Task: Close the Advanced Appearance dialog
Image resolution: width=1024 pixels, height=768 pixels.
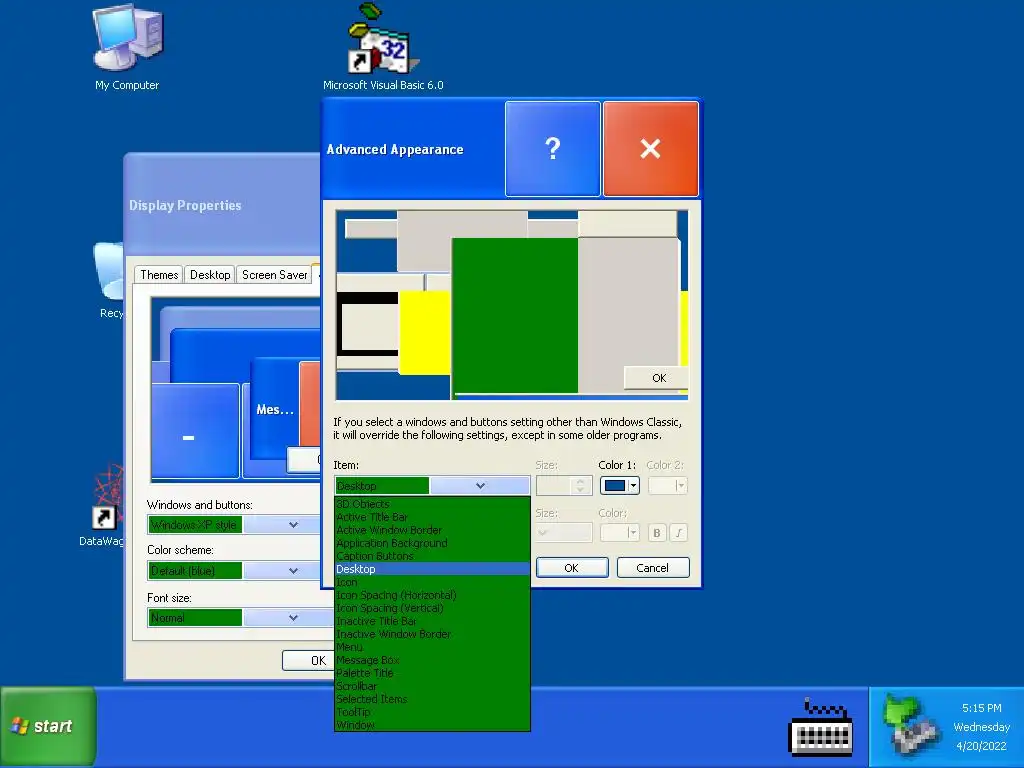Action: pyautogui.click(x=650, y=148)
